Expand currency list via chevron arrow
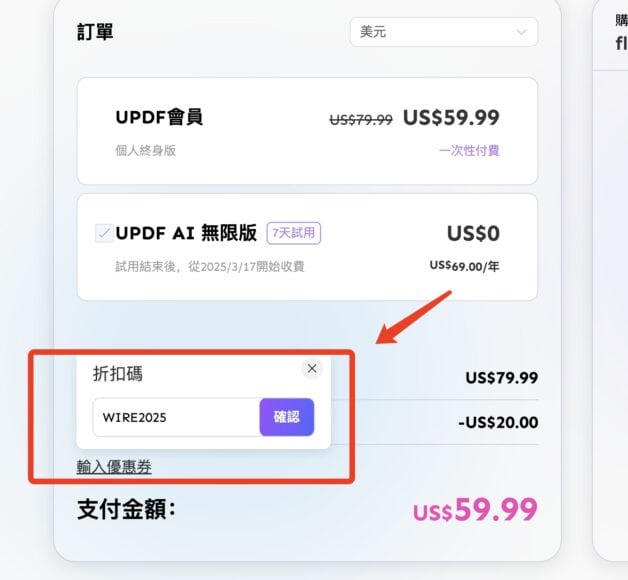 tap(521, 32)
